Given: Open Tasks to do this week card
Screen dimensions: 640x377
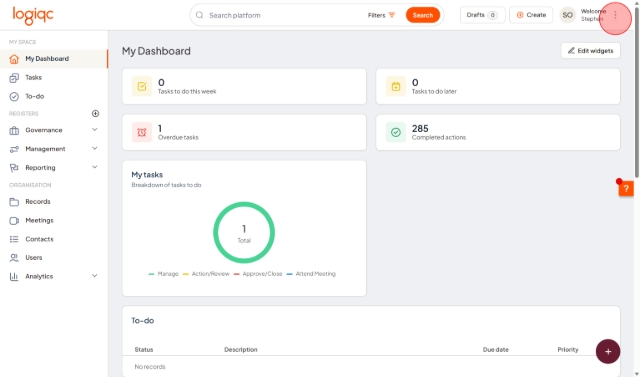Looking at the screenshot, I should point(244,86).
